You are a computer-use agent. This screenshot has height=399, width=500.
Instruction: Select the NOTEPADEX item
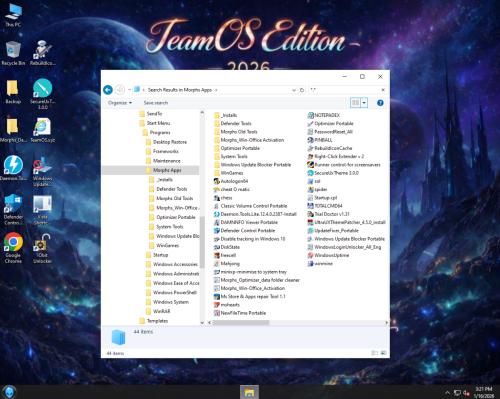click(324, 115)
